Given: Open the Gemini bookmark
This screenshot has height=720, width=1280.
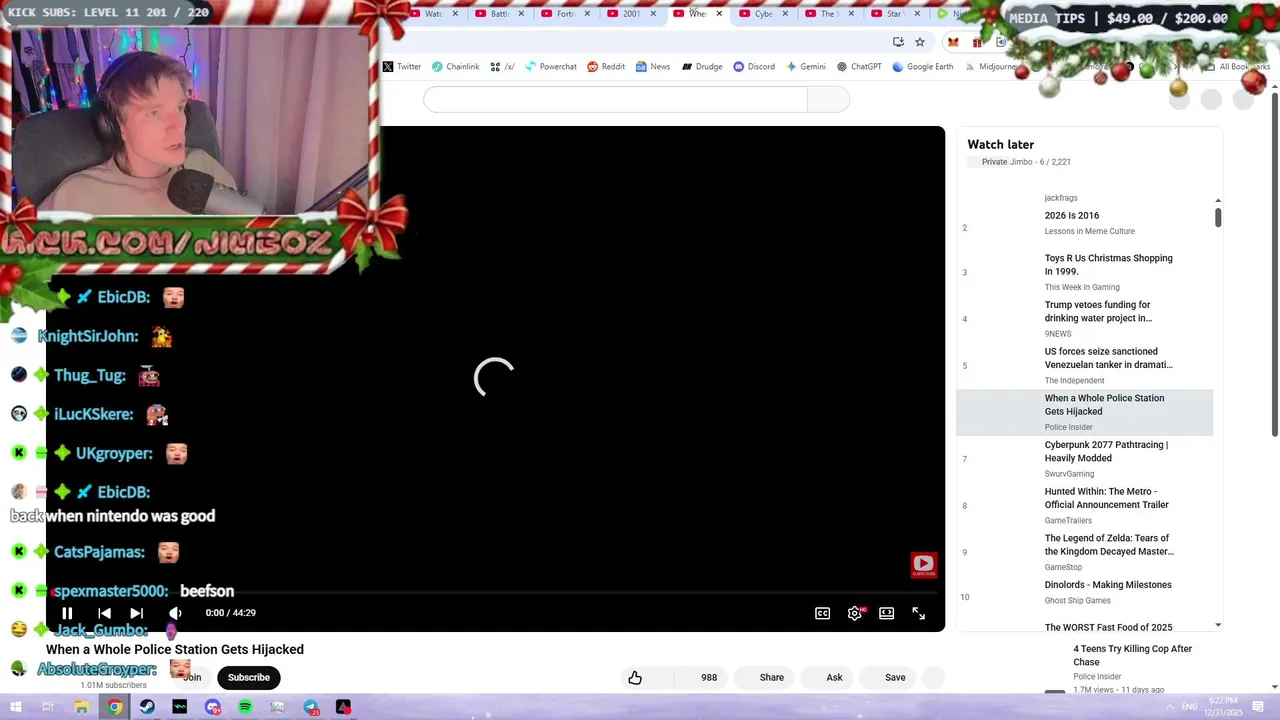Looking at the screenshot, I should (806, 67).
